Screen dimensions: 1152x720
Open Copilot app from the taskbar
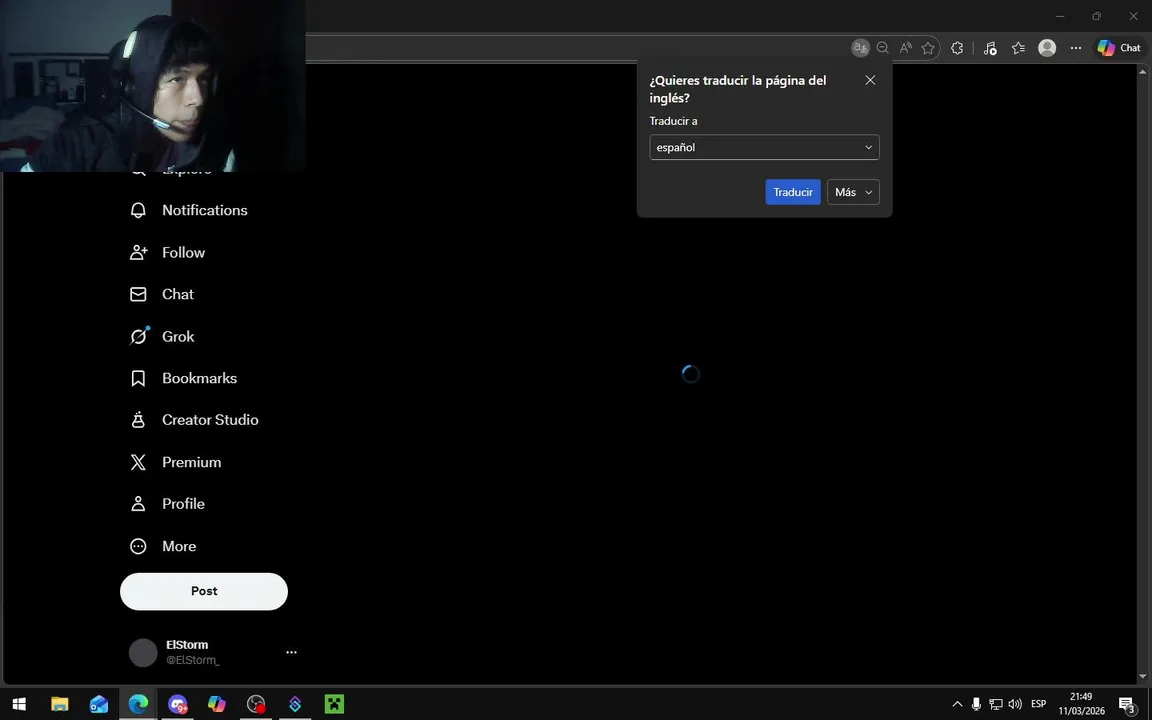[217, 704]
